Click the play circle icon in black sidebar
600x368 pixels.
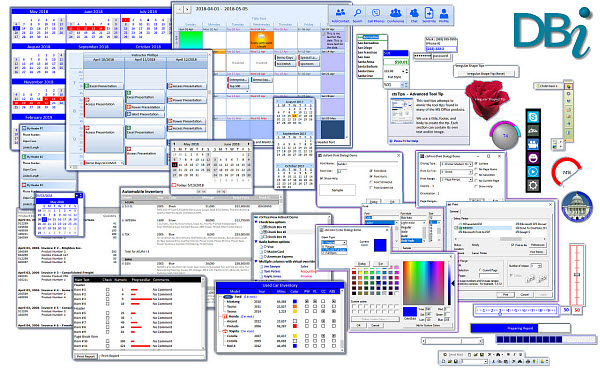click(533, 171)
